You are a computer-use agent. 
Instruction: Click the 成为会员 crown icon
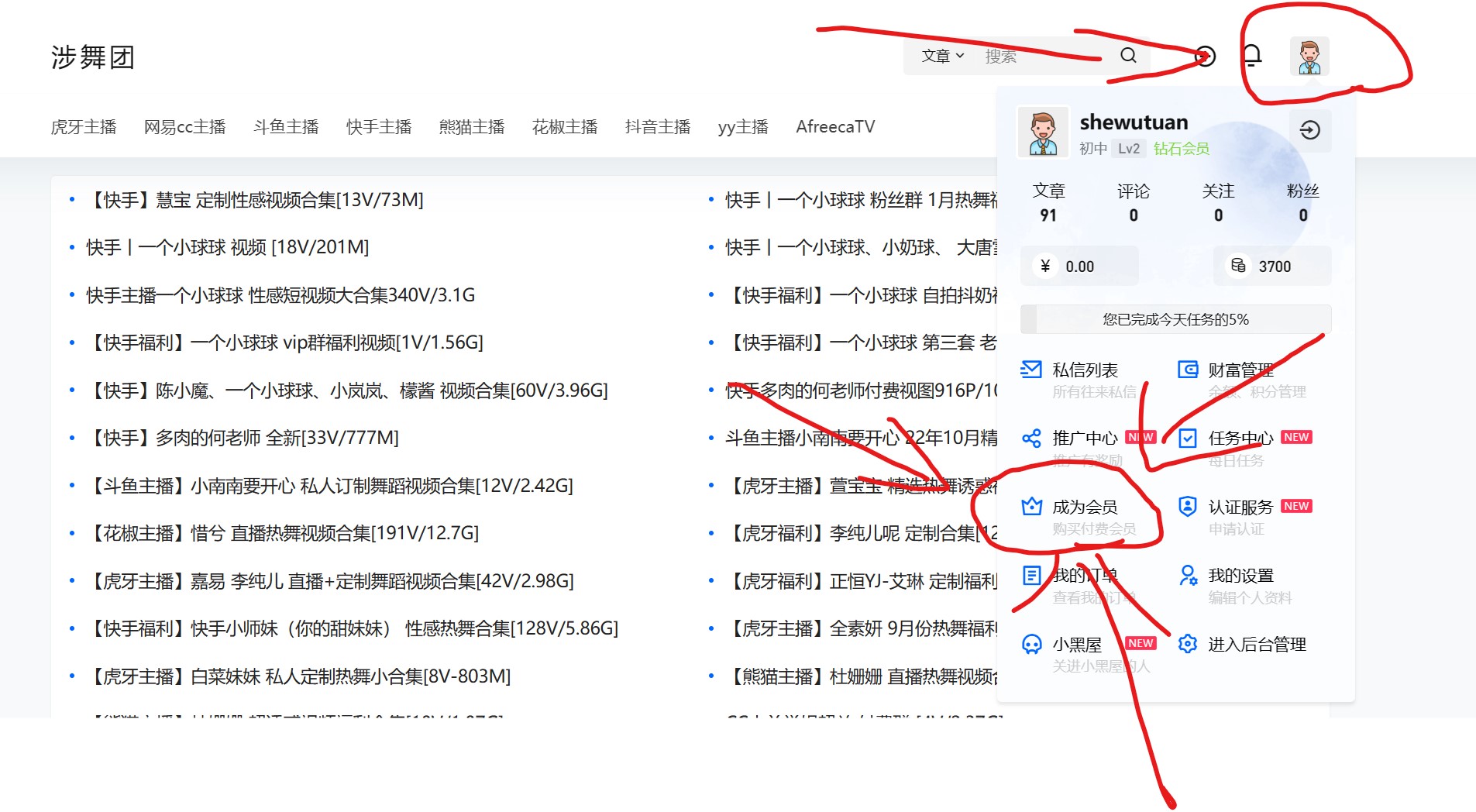click(x=1031, y=507)
